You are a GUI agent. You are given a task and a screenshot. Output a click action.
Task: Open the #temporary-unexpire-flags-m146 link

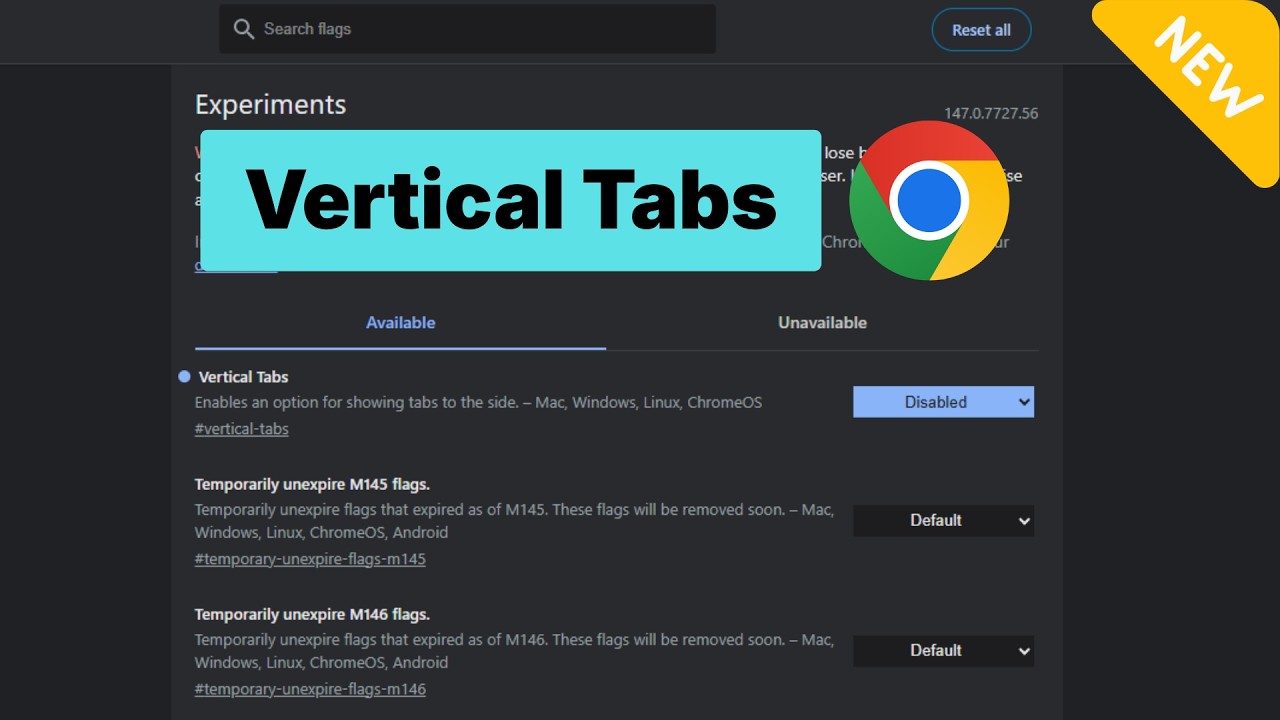click(x=310, y=689)
